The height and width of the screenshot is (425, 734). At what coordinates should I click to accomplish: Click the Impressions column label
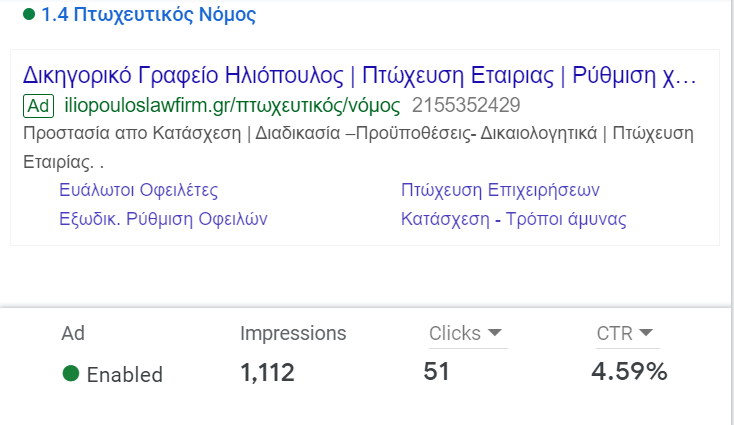293,334
